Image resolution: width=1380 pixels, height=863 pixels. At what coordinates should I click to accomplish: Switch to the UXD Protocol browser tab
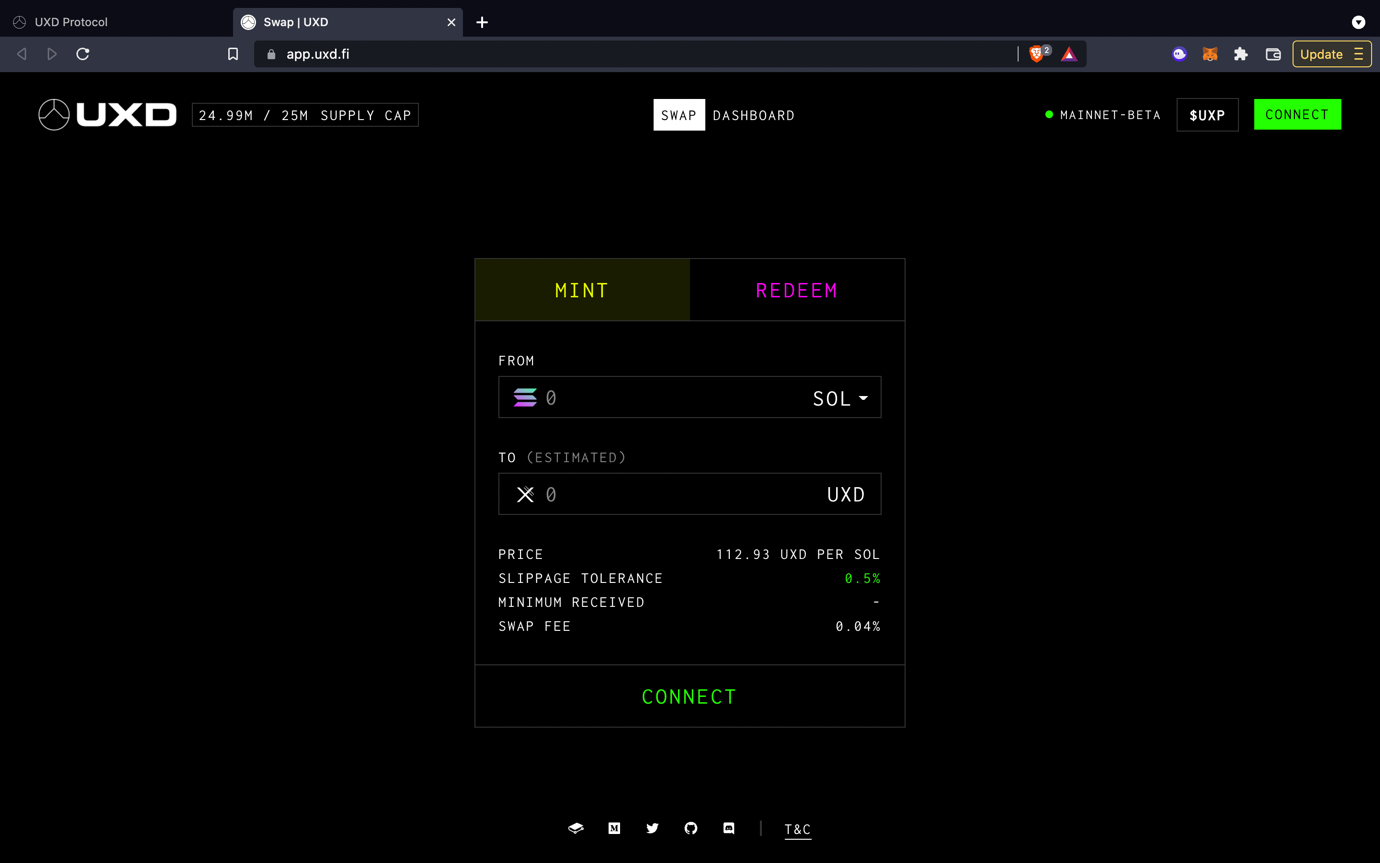pos(115,22)
